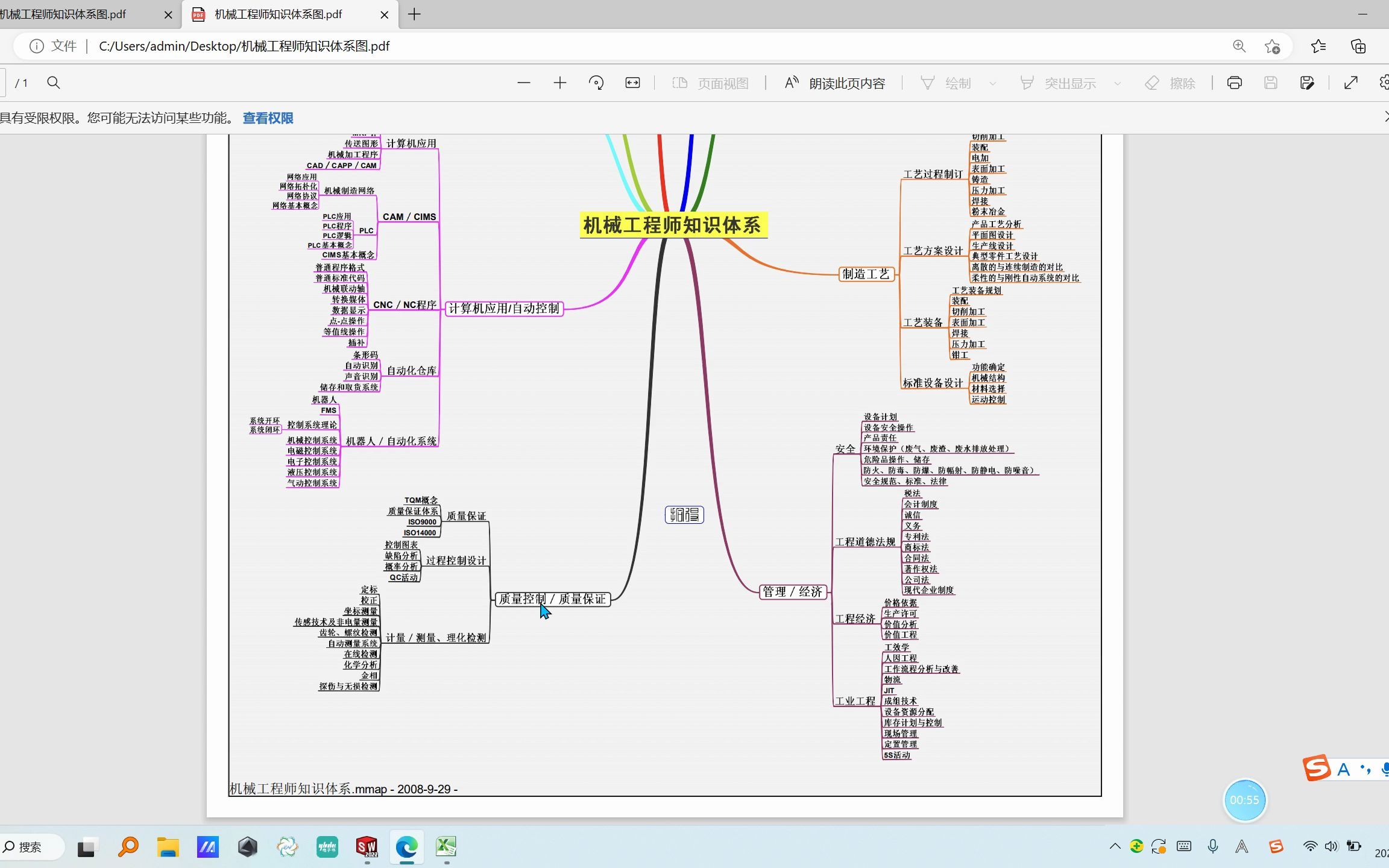The height and width of the screenshot is (868, 1389).
Task: Click the fit to width icon
Action: 632,83
